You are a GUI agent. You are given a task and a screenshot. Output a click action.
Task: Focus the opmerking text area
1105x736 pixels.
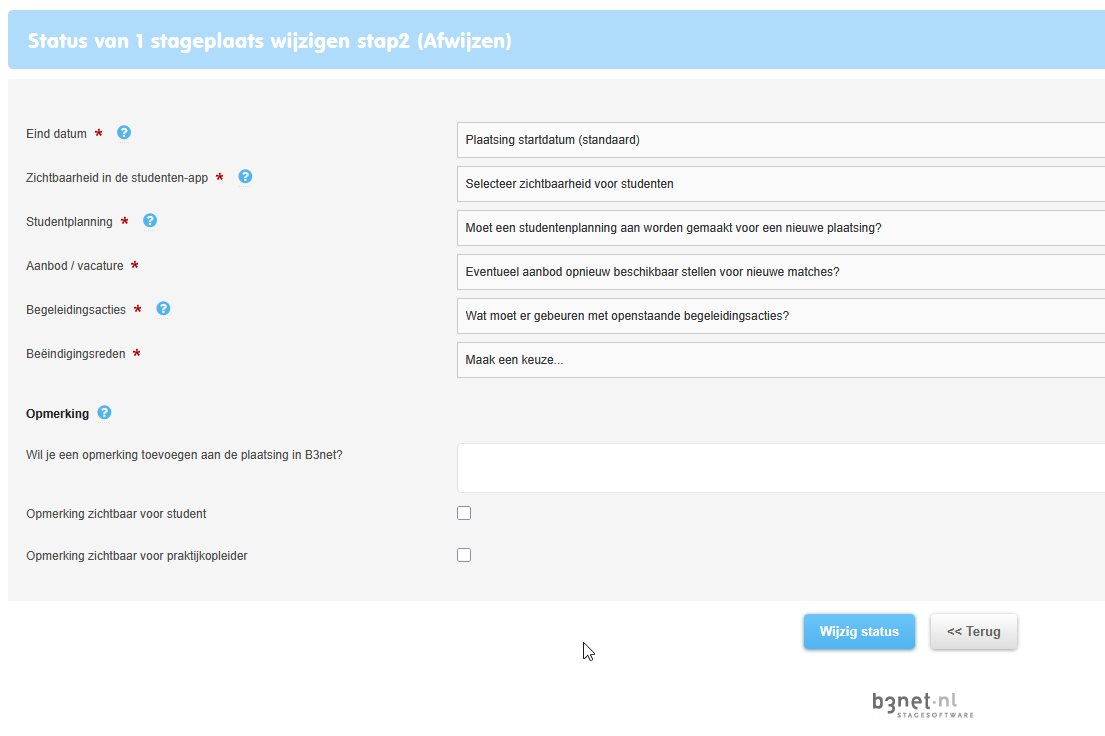pos(781,468)
